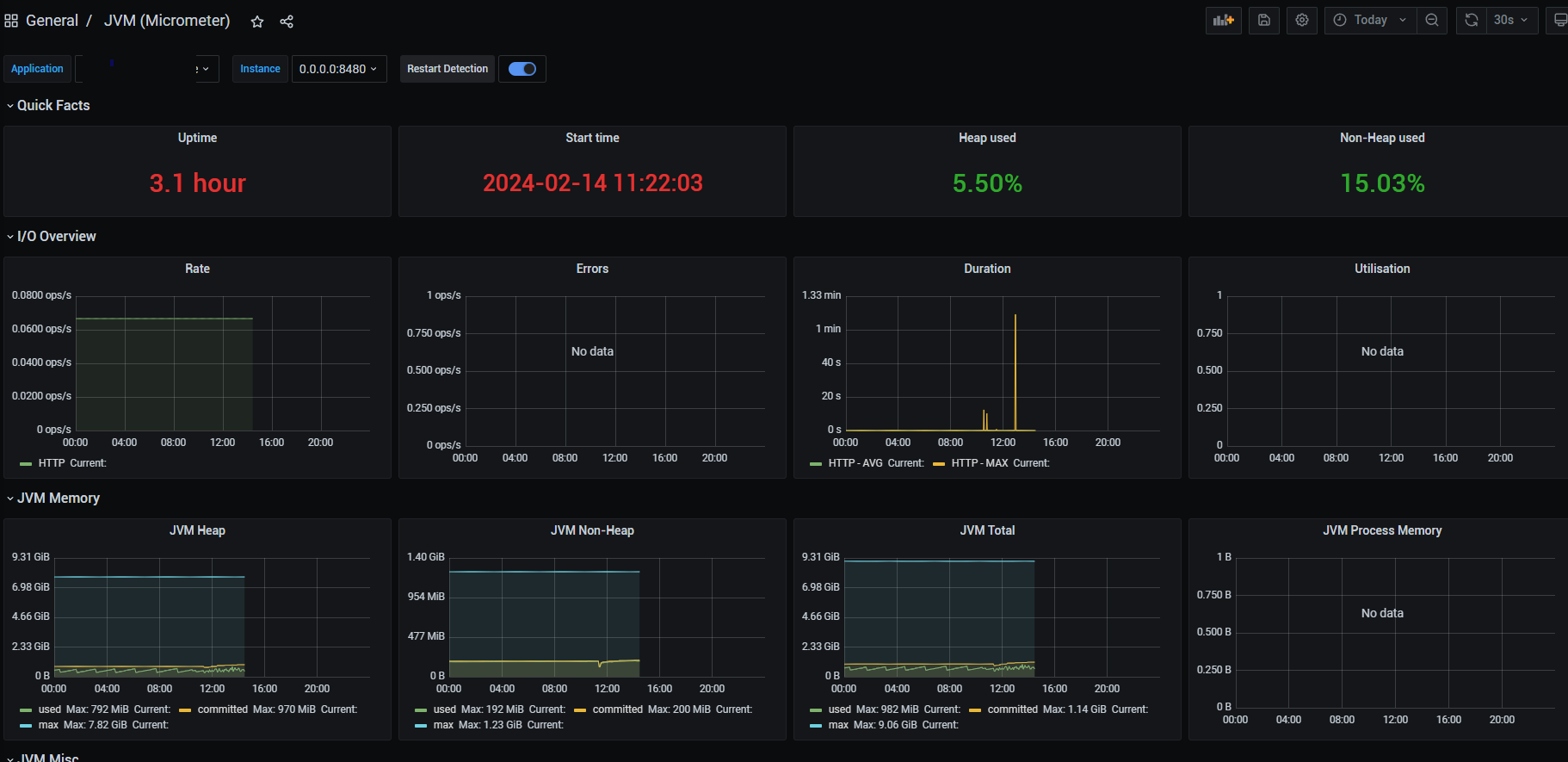Open dashboard settings gear
This screenshot has width=1568, height=762.
(1302, 21)
